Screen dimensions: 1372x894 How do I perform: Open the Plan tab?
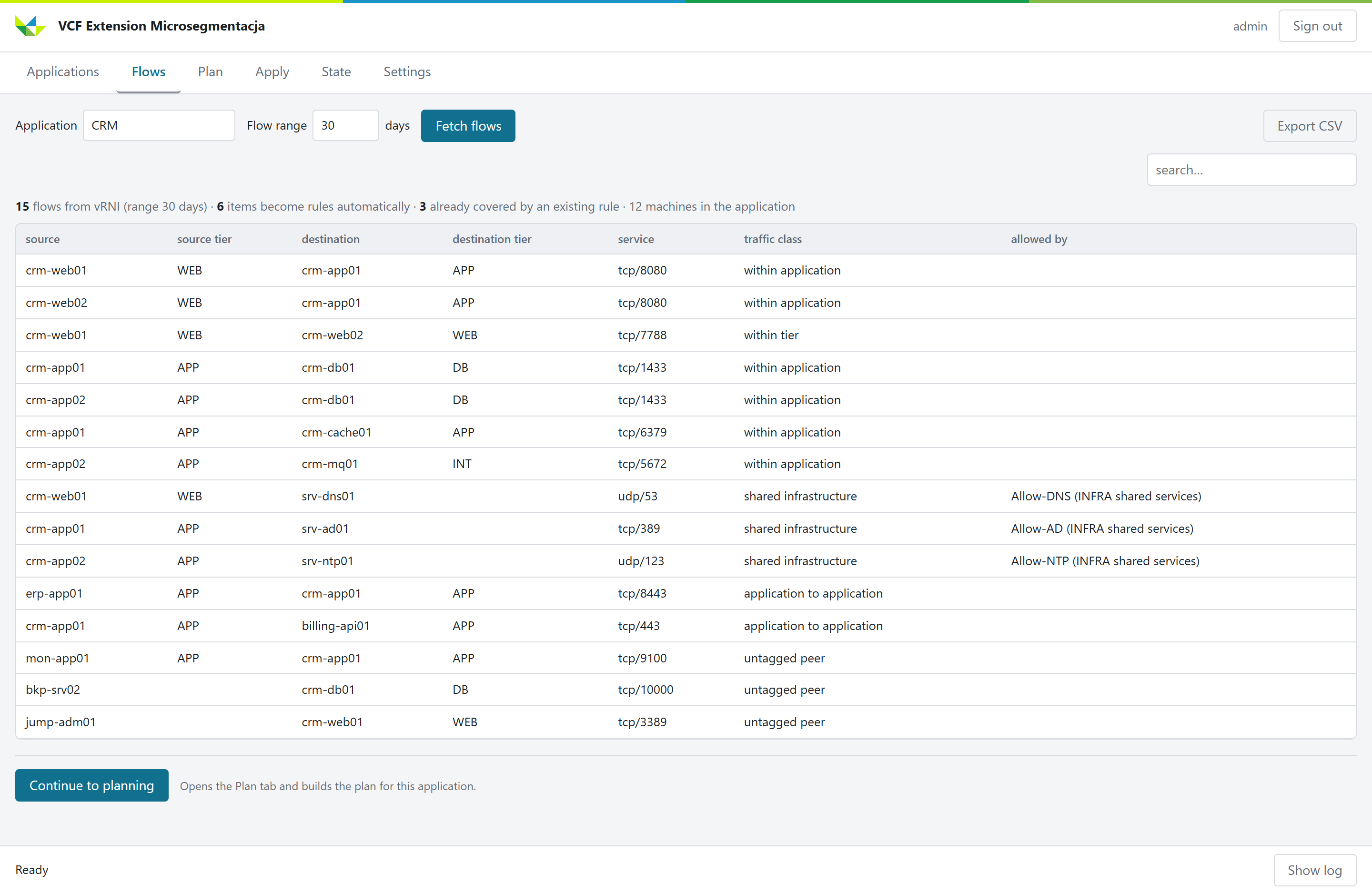pyautogui.click(x=211, y=71)
